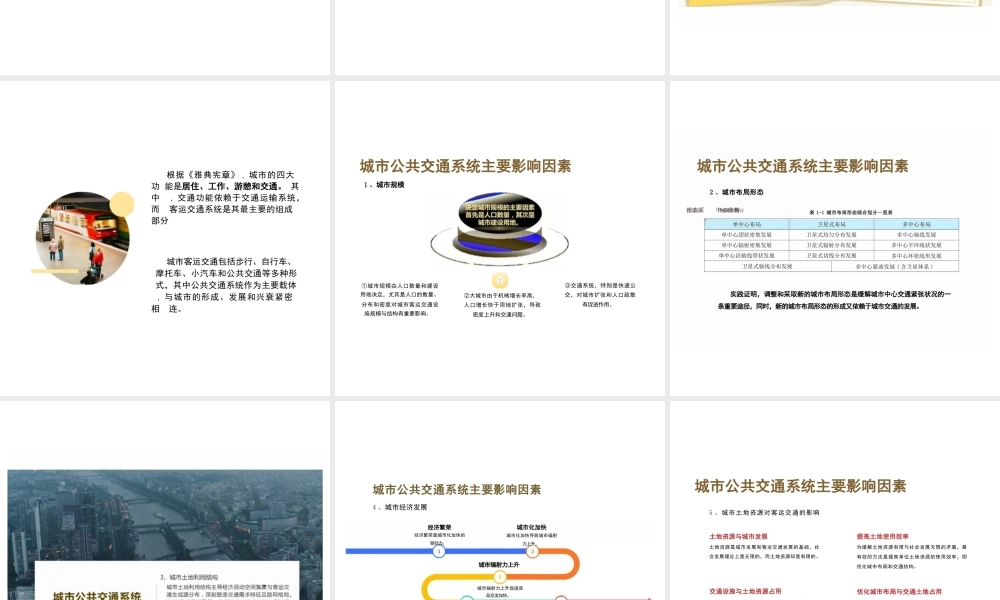Select the slide titled 4、城市经济发展
The width and height of the screenshot is (1000, 600).
(x=499, y=501)
